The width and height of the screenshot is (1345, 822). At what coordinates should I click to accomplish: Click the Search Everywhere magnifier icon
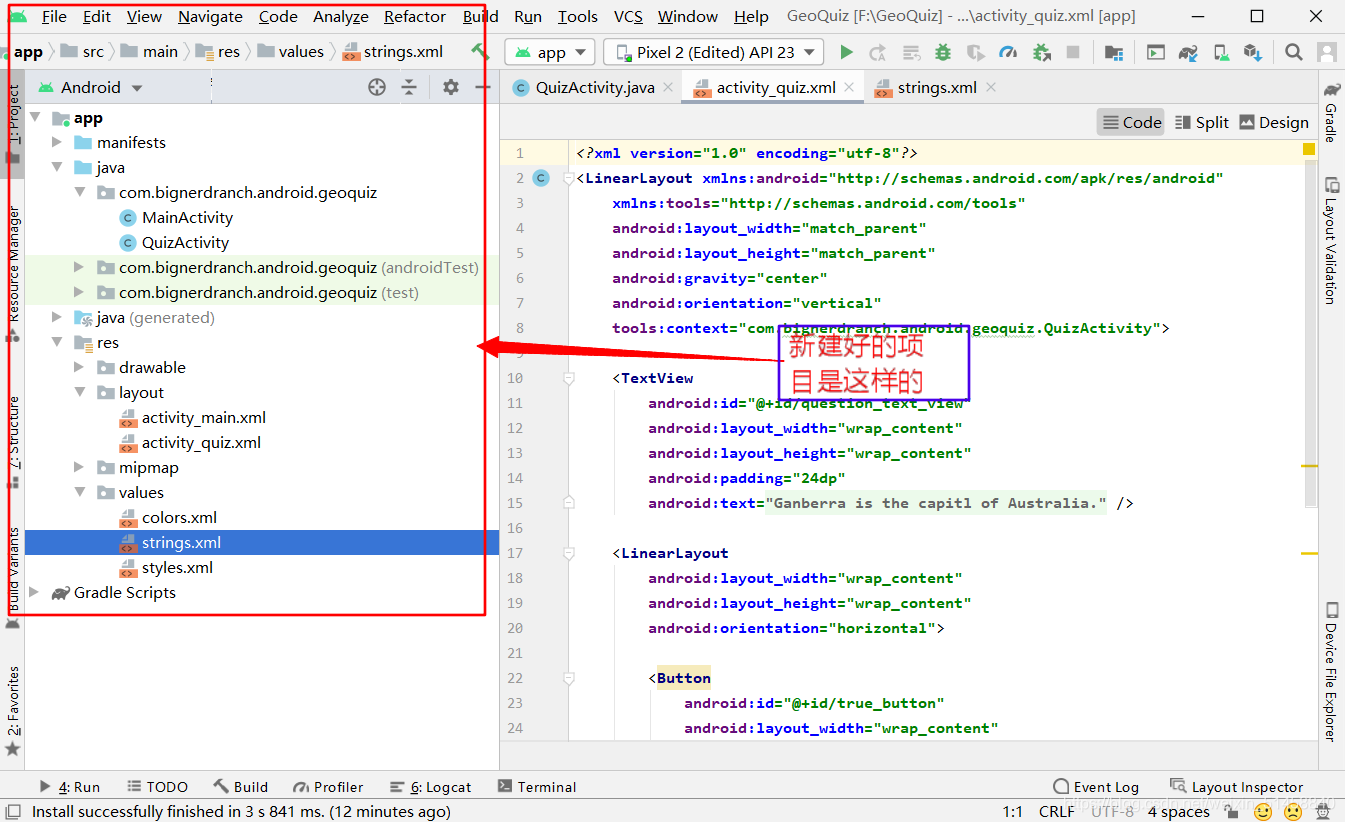pyautogui.click(x=1294, y=52)
